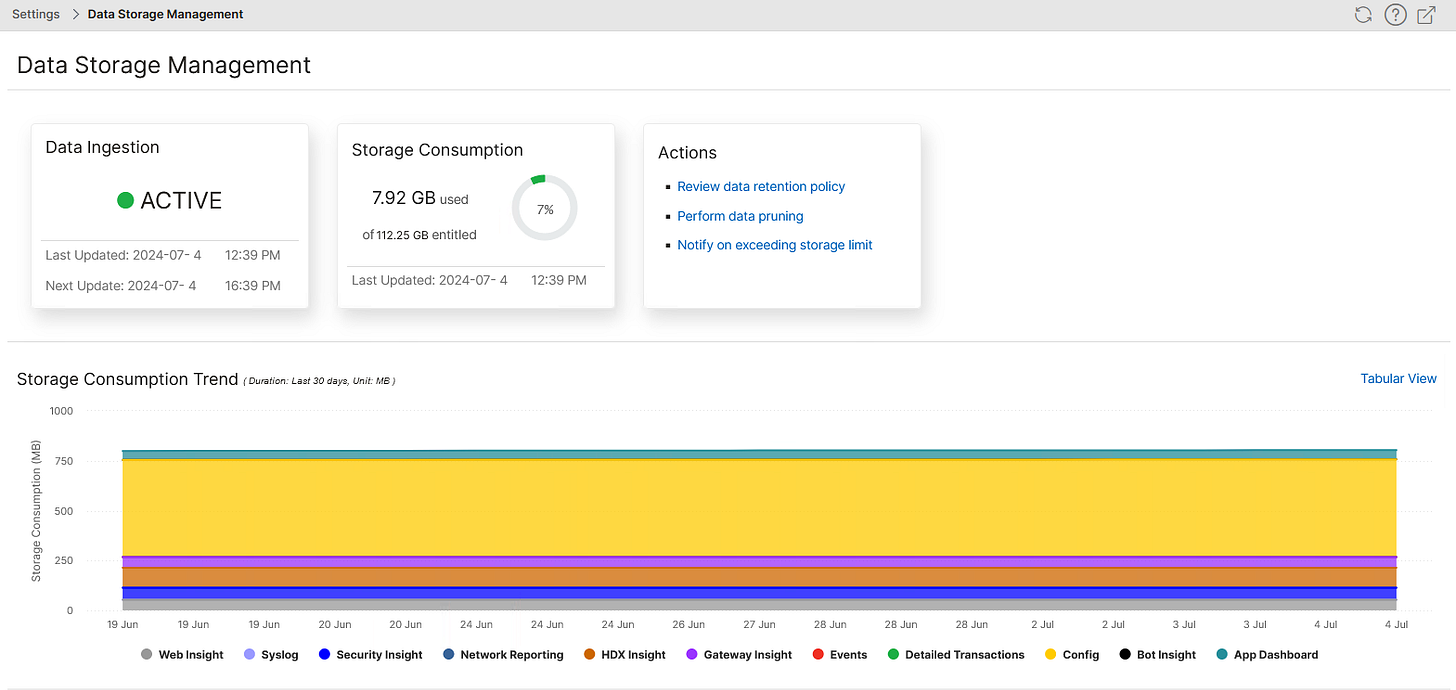Open Review data retention policy link
This screenshot has height=690, width=1456.
click(x=761, y=187)
